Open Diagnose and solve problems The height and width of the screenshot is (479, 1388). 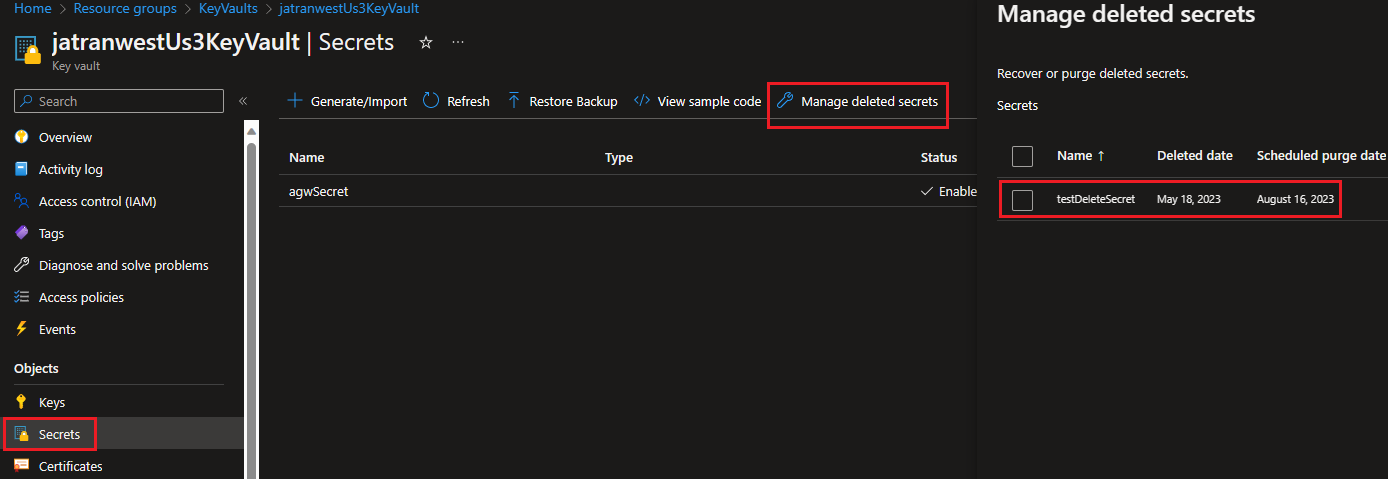point(124,265)
